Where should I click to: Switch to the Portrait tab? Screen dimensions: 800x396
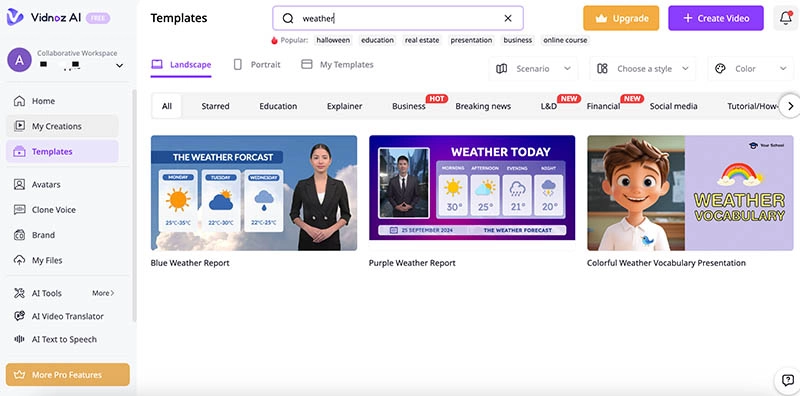point(257,65)
